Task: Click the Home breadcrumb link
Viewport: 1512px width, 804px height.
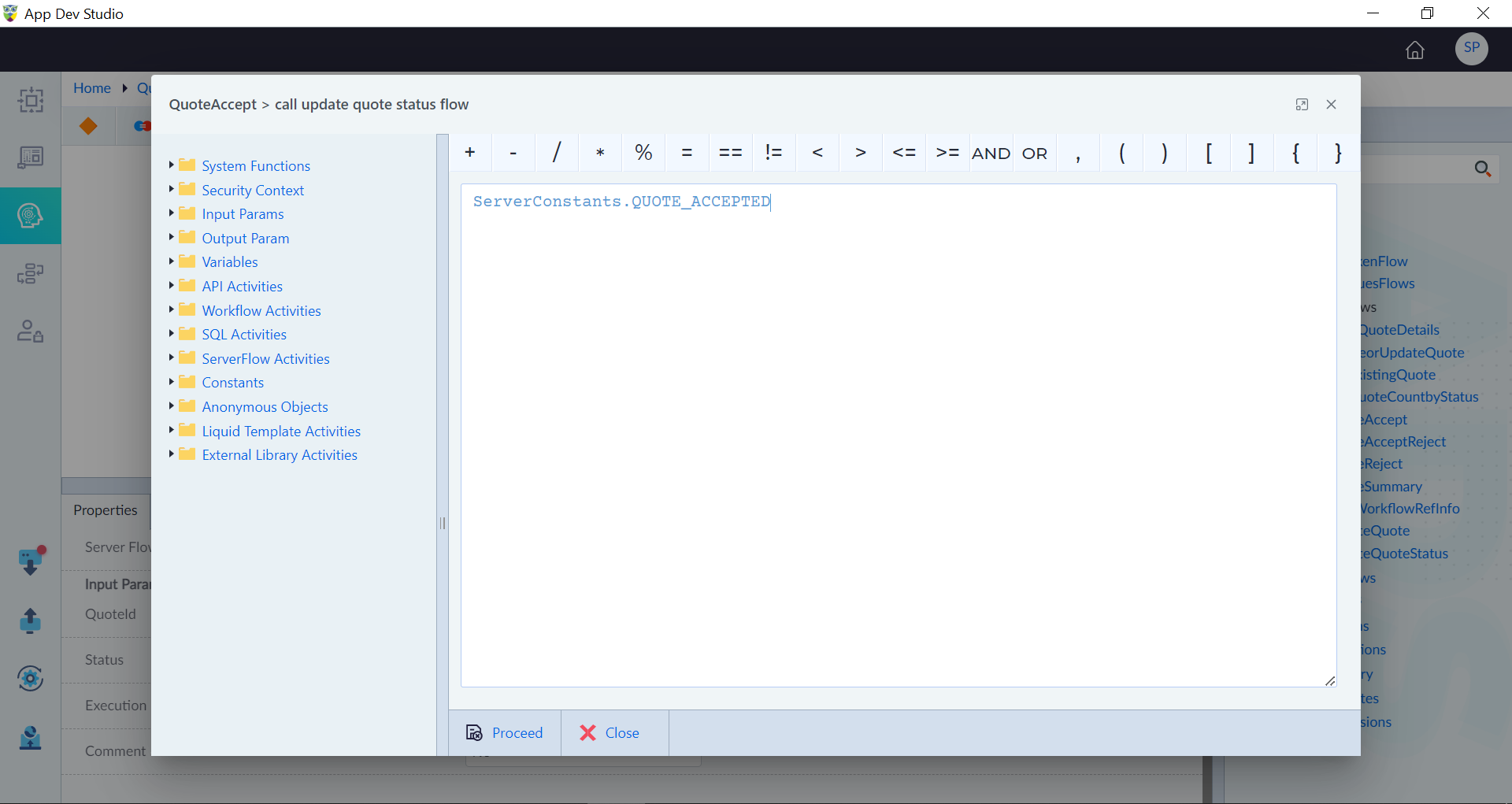Action: (92, 88)
